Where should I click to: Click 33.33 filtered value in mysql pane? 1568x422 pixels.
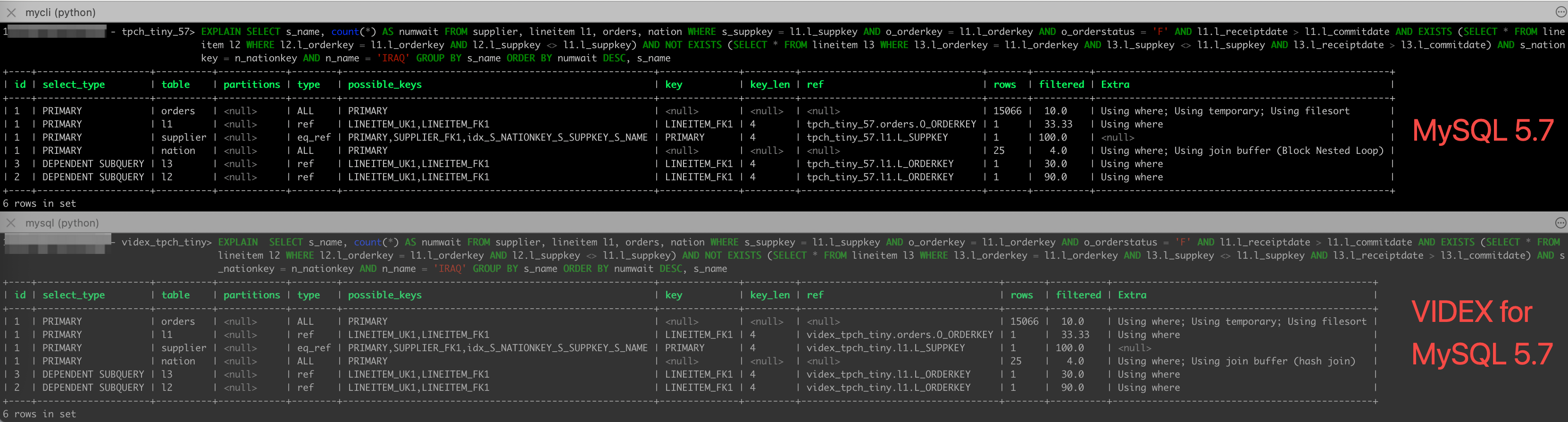(1075, 335)
